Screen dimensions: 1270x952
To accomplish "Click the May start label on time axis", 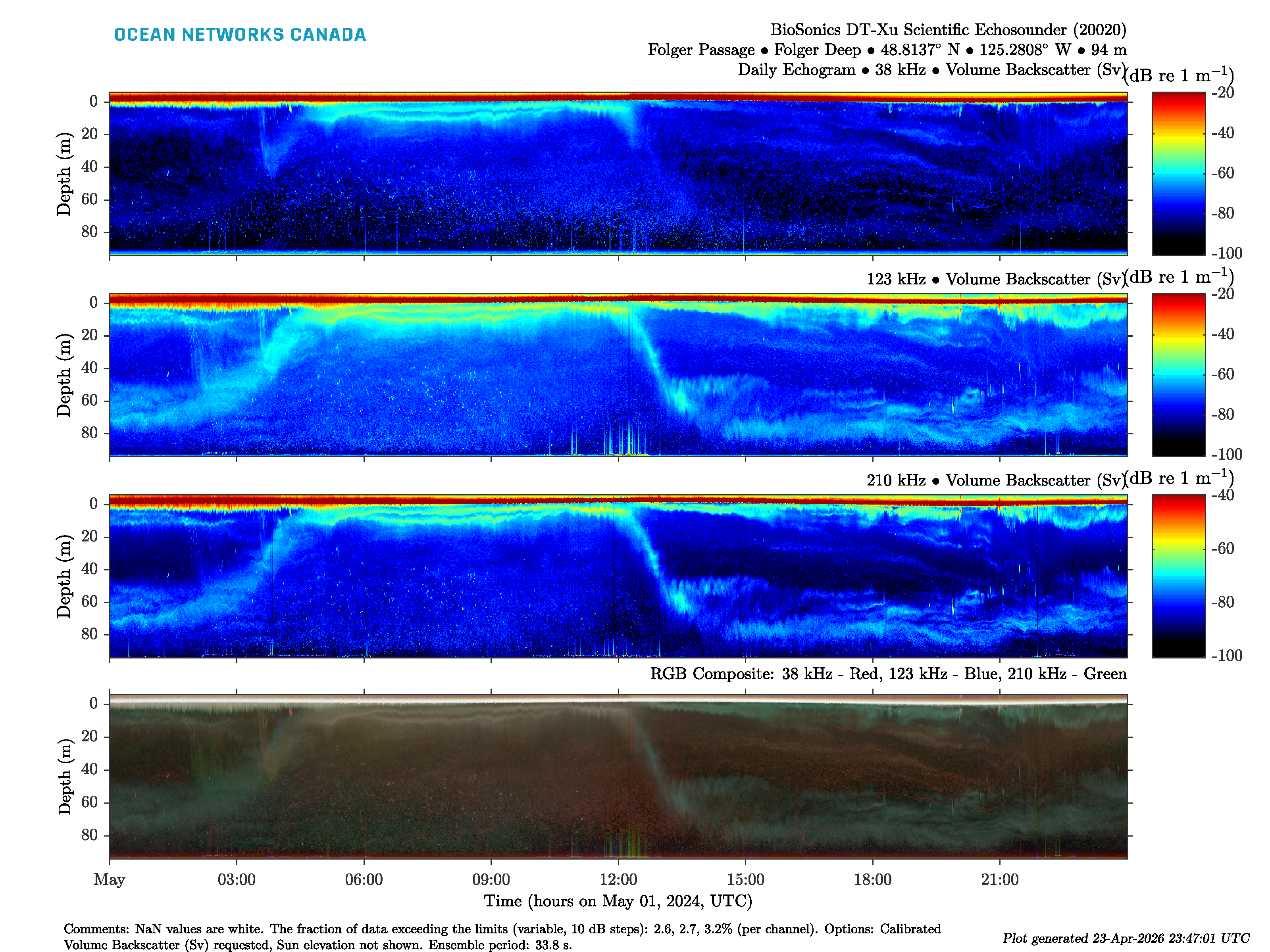I will pos(109,880).
